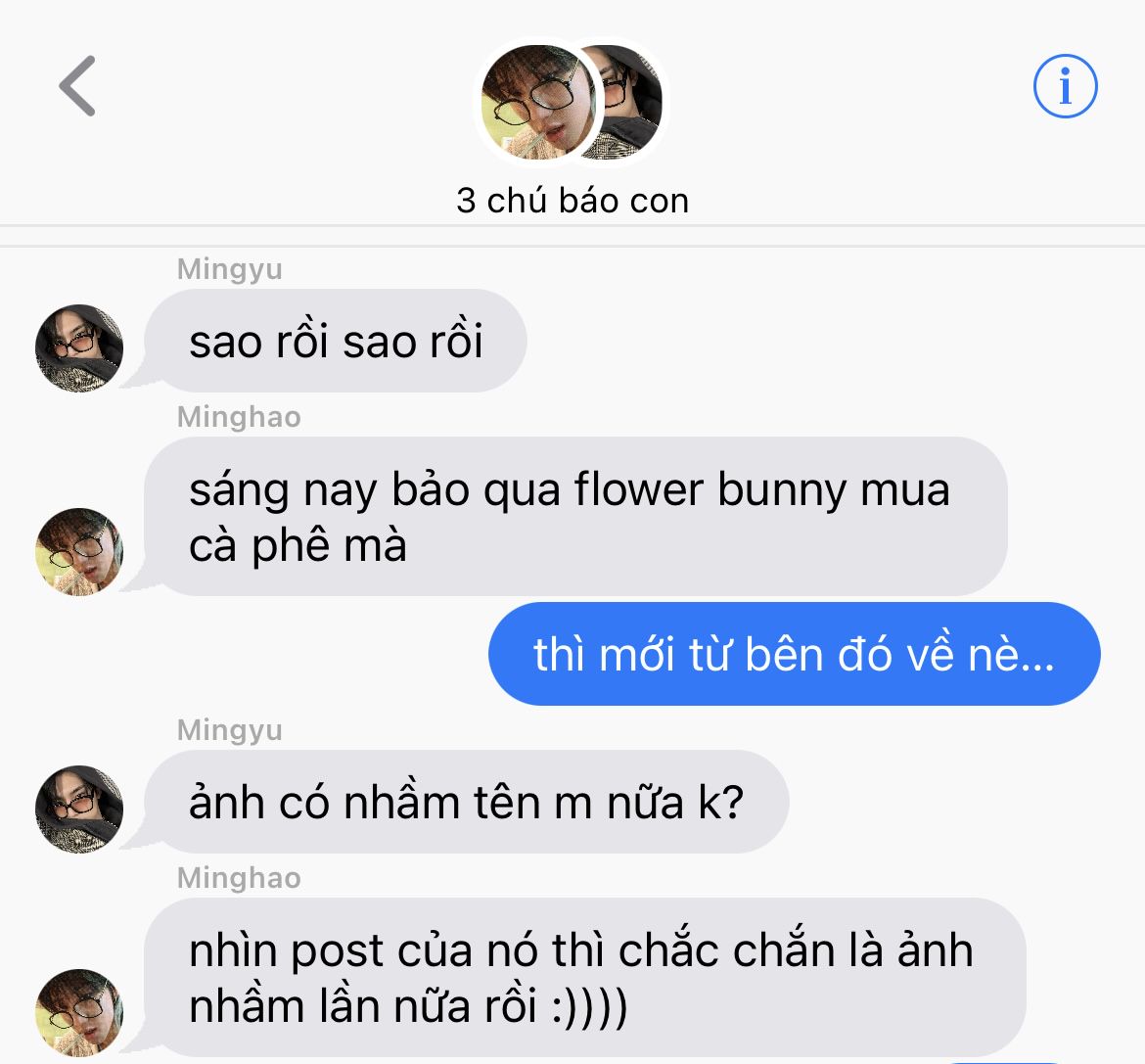The height and width of the screenshot is (1064, 1145).
Task: Tap second 'Minghao' label near the bottom
Action: [x=239, y=878]
